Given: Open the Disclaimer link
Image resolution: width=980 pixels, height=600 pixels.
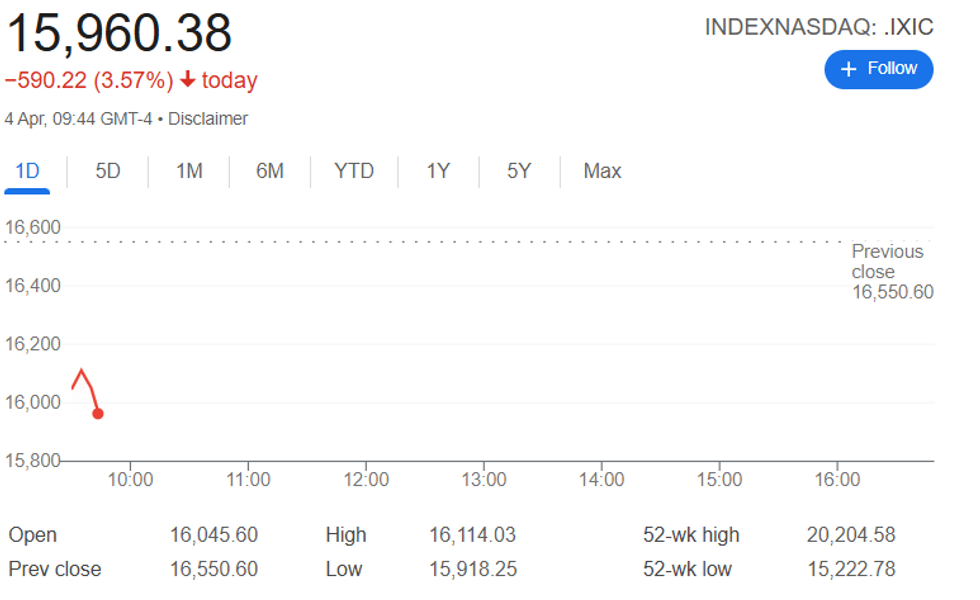Looking at the screenshot, I should pos(208,119).
